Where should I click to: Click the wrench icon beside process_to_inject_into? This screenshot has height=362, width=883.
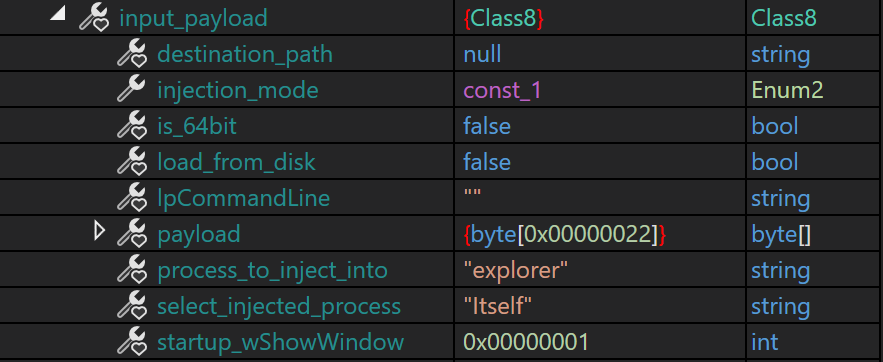point(132,270)
